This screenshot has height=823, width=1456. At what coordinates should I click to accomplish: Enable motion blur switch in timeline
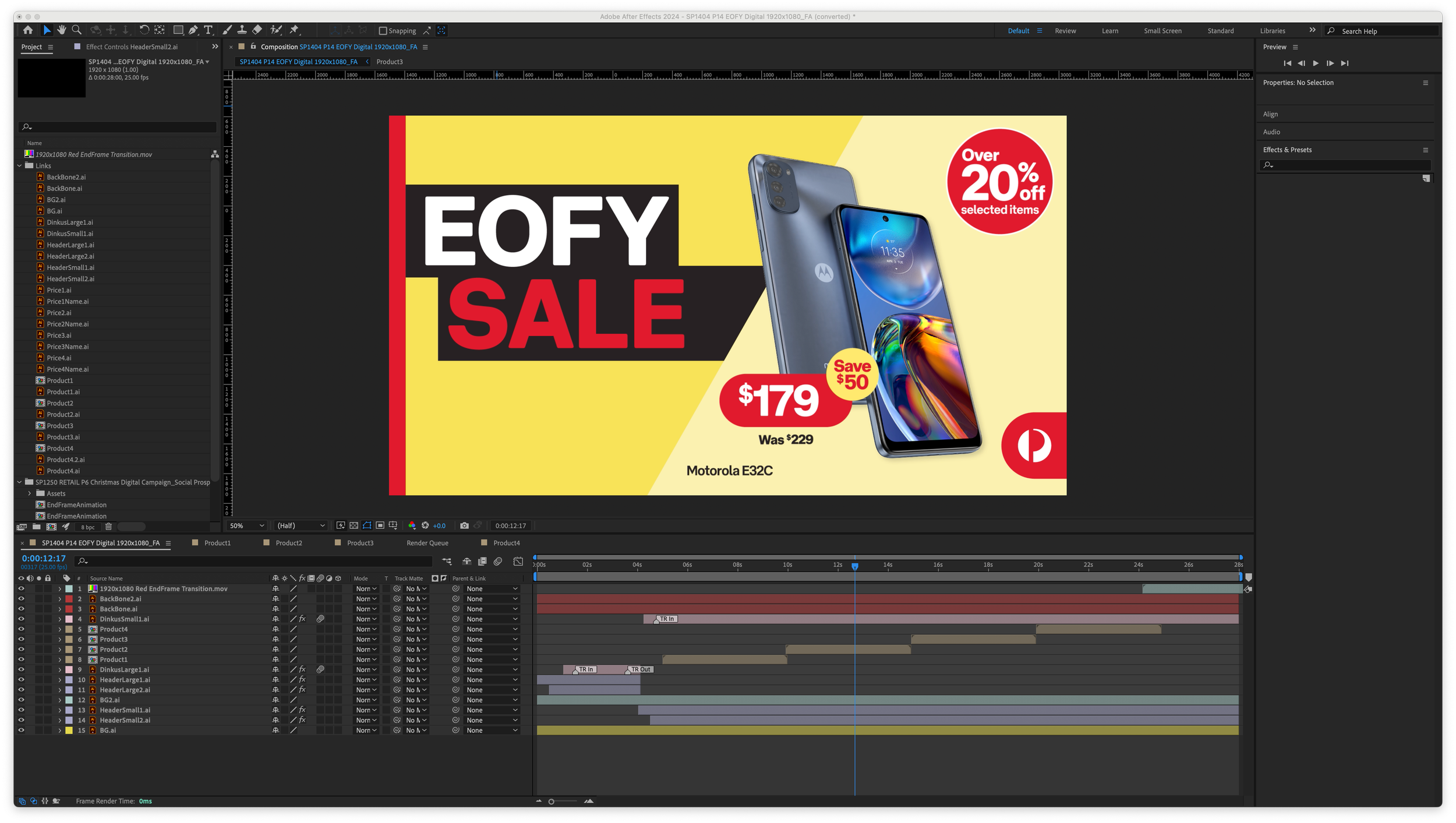pyautogui.click(x=498, y=561)
